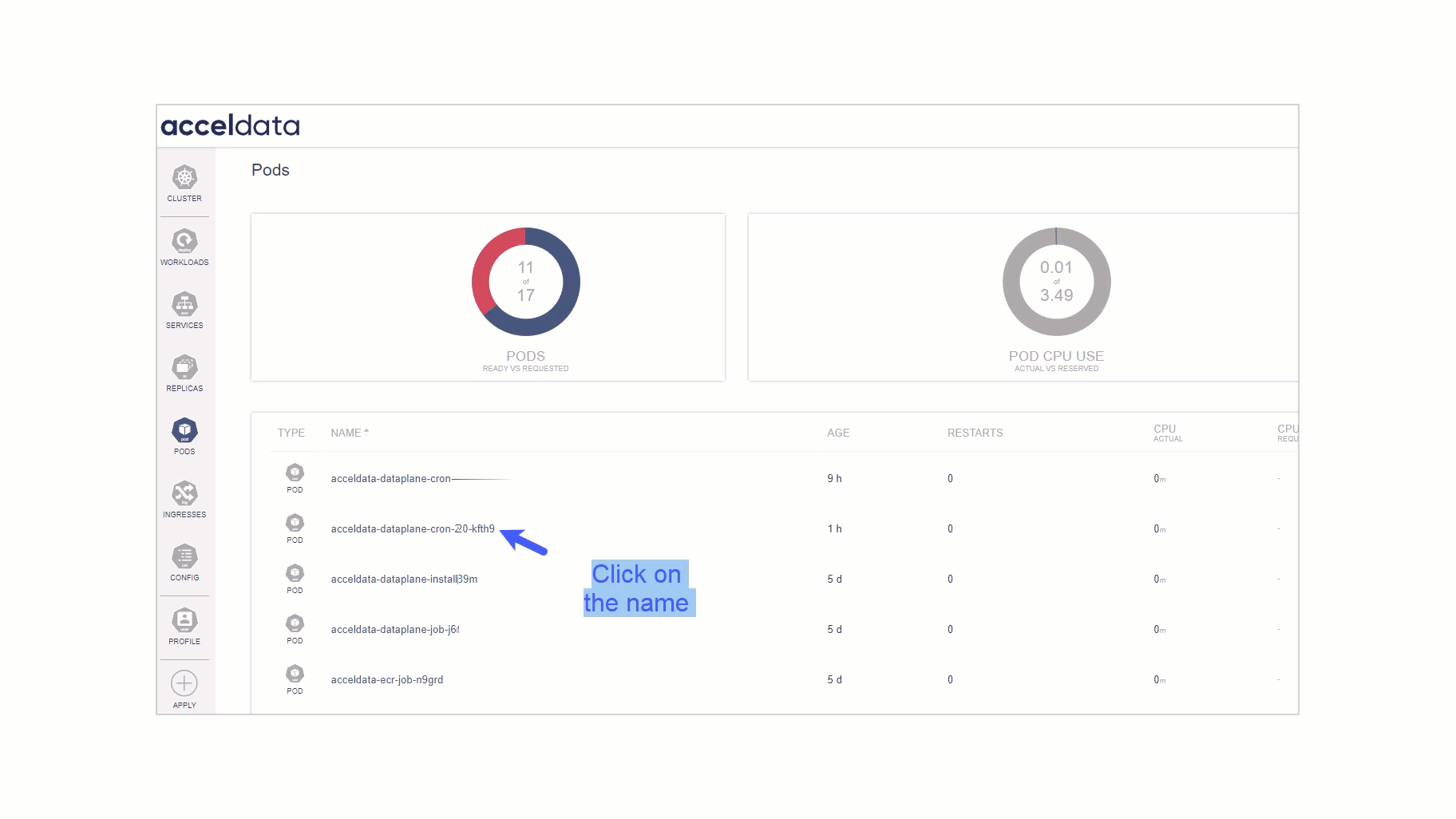
Task: Click the Pods page heading
Action: (271, 170)
